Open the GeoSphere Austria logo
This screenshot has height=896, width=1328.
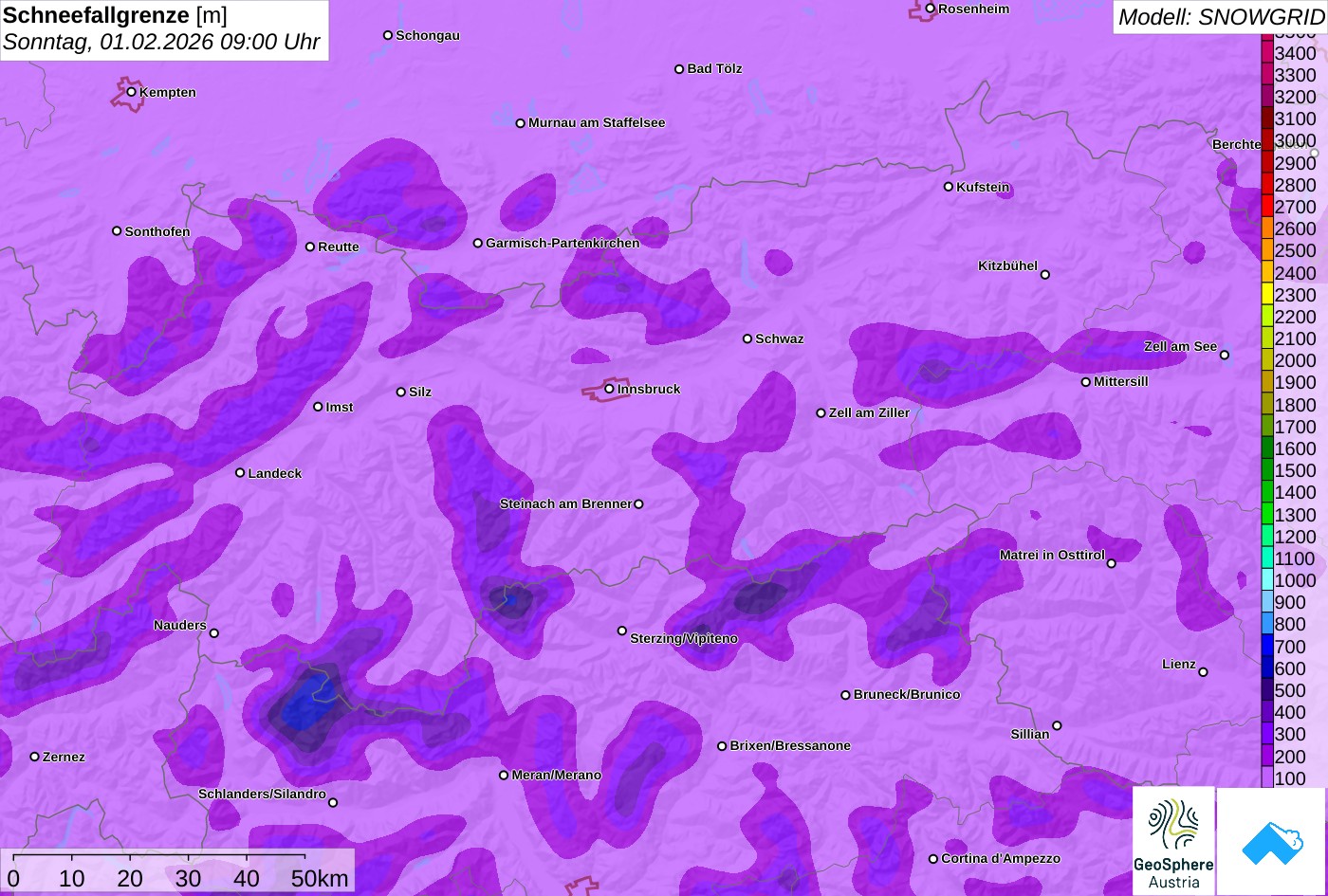[1173, 841]
